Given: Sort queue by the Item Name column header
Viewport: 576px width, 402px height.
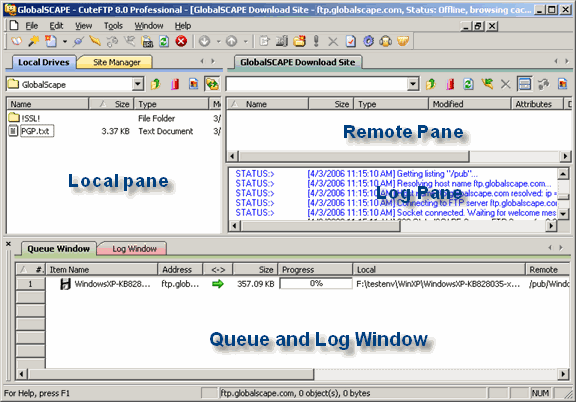Looking at the screenshot, I should tap(102, 269).
